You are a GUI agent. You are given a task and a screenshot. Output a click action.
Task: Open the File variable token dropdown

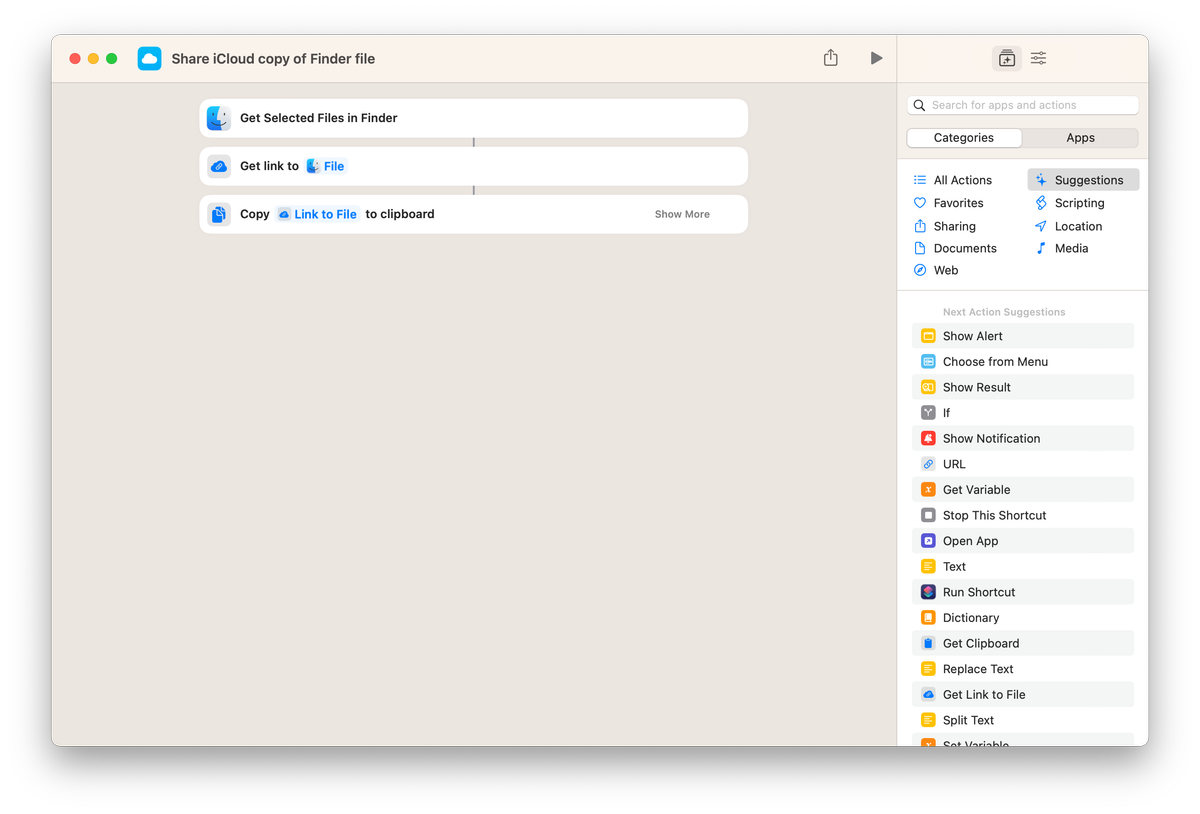[325, 166]
